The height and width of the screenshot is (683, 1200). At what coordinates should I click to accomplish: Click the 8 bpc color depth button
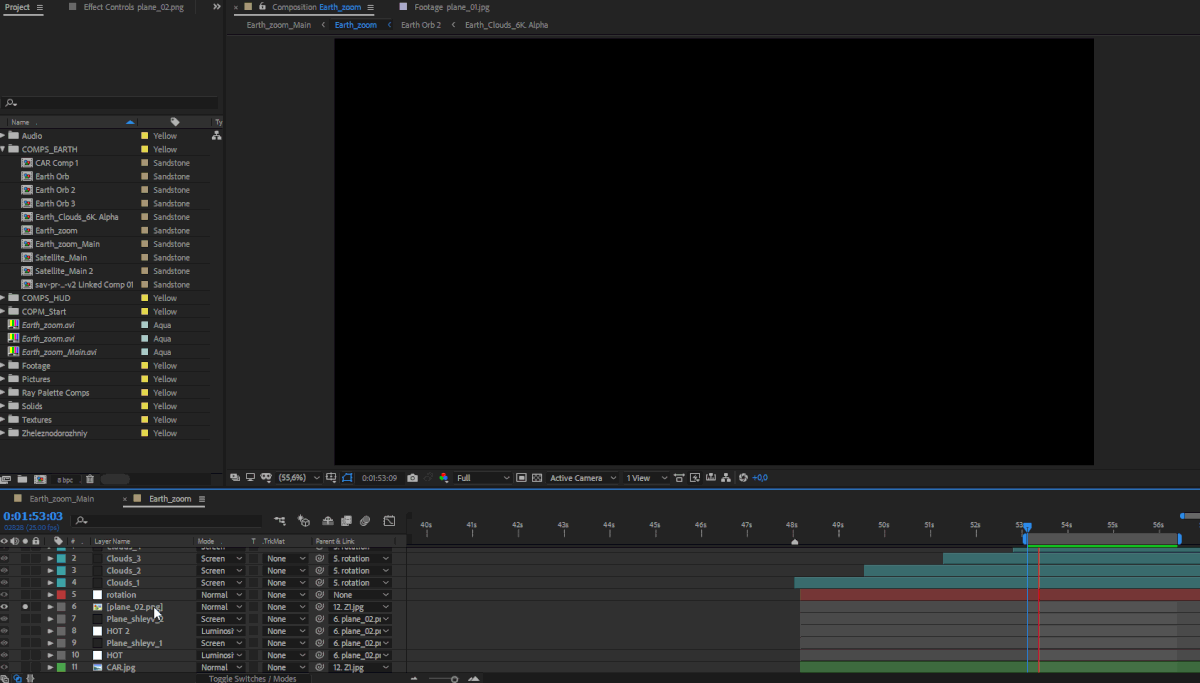(65, 480)
